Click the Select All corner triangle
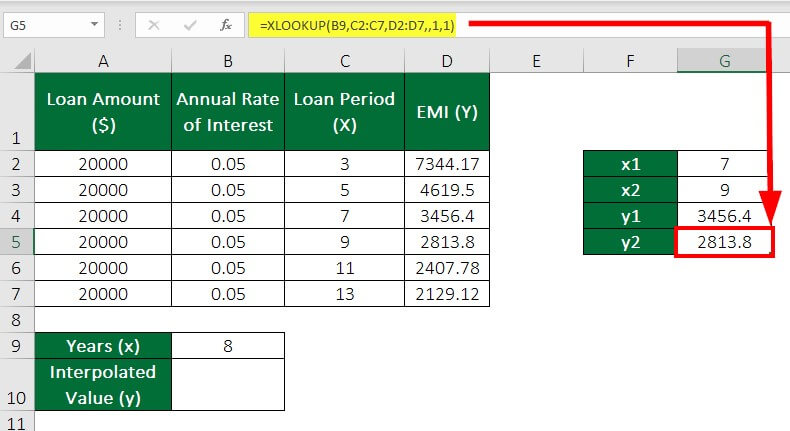The height and width of the screenshot is (431, 790). click(23, 61)
